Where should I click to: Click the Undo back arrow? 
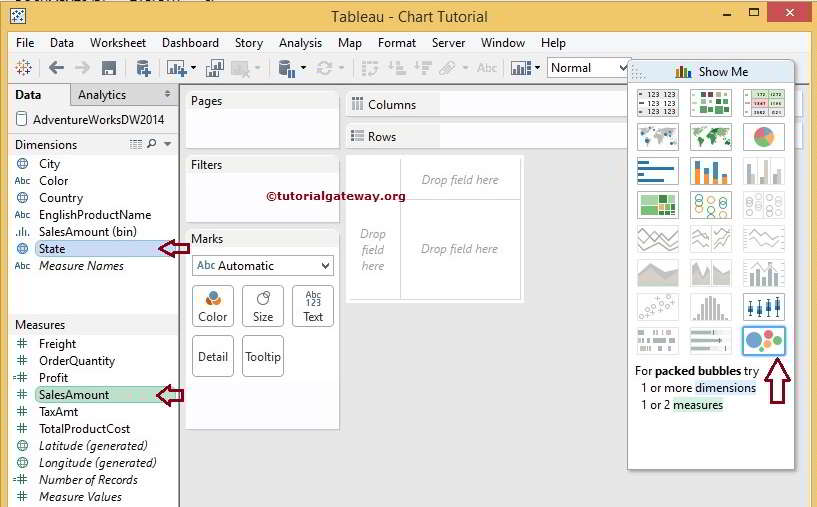[x=56, y=68]
